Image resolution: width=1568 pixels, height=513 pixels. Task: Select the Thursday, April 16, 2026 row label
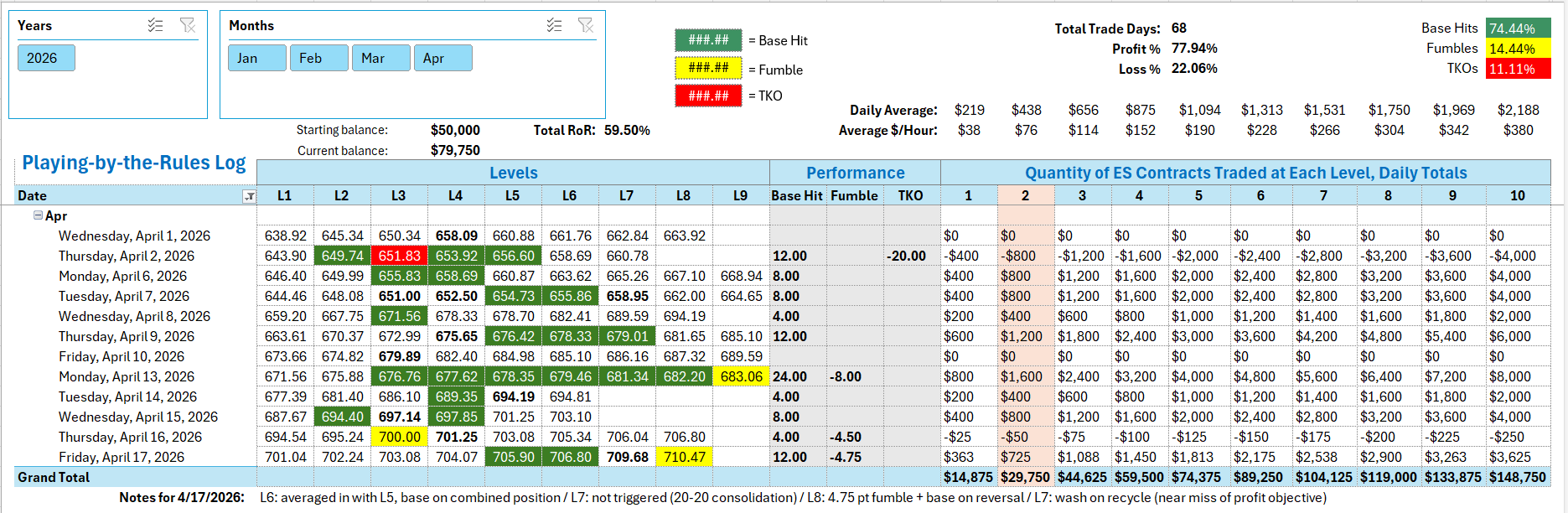130,437
